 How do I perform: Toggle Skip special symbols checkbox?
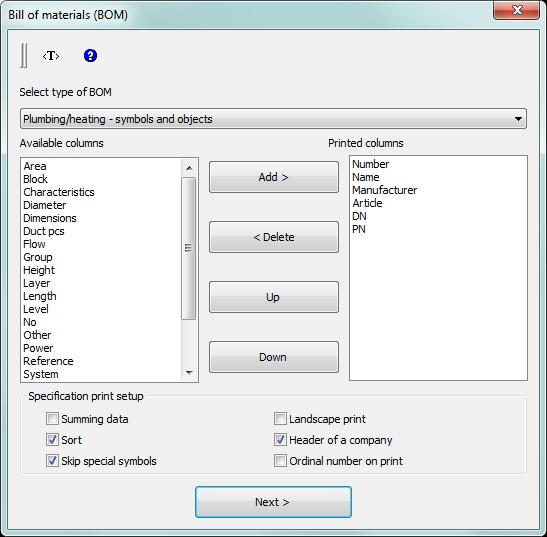(52, 461)
